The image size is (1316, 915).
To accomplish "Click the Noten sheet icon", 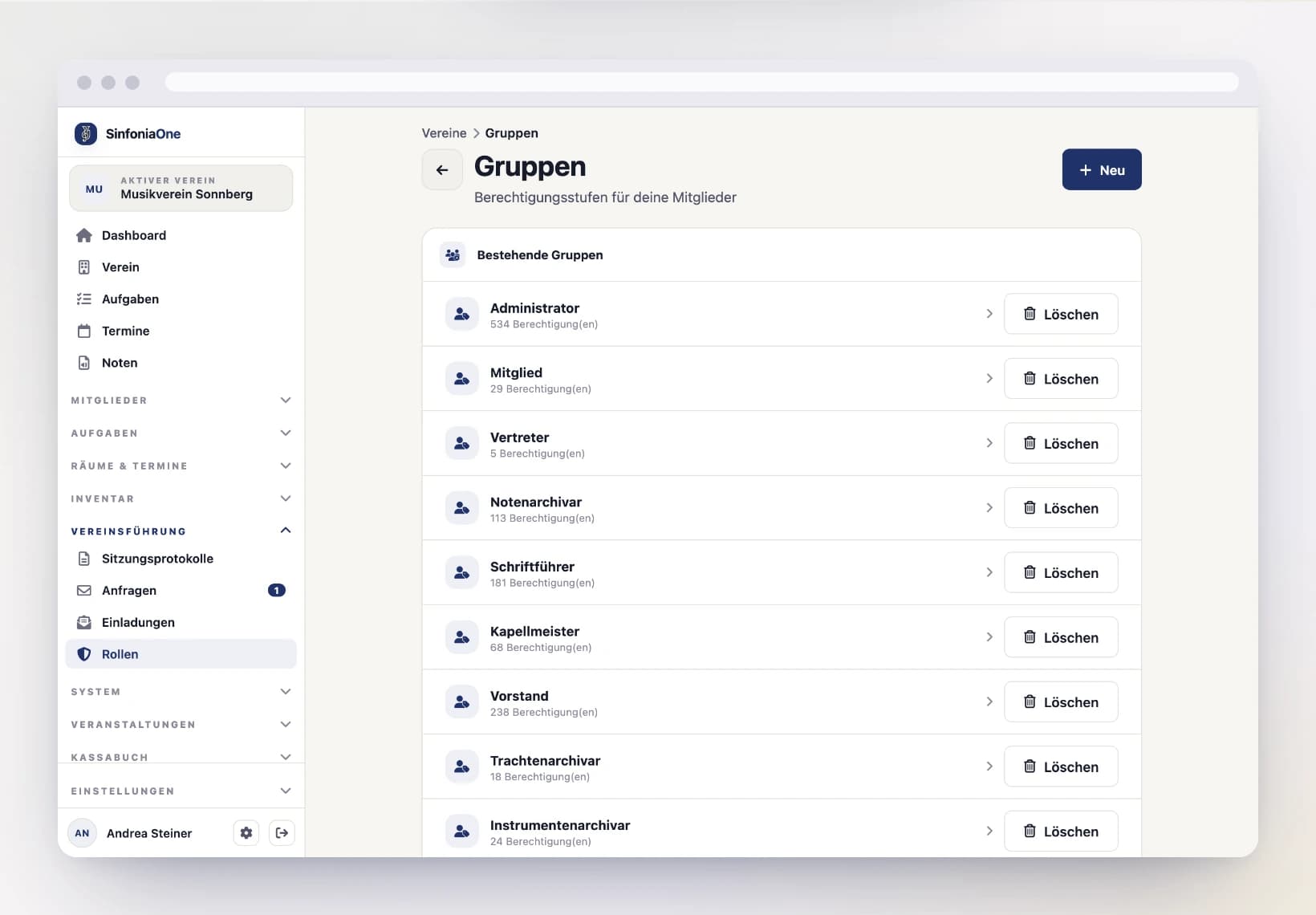I will click(x=84, y=363).
